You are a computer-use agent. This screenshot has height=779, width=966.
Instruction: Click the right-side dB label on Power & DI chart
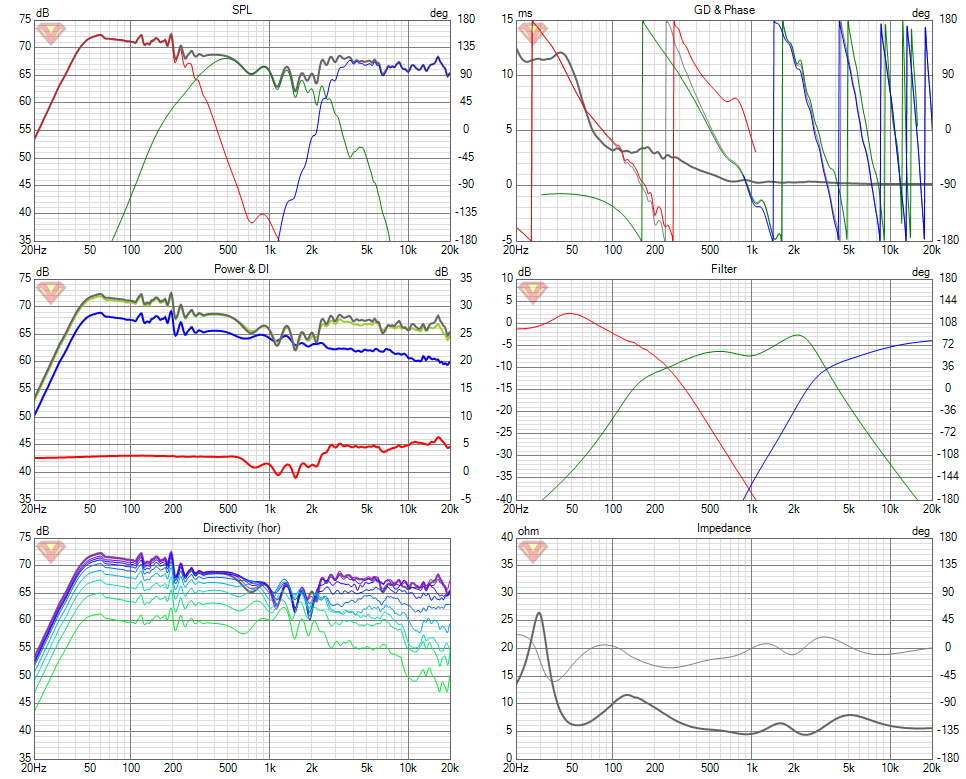coord(442,272)
